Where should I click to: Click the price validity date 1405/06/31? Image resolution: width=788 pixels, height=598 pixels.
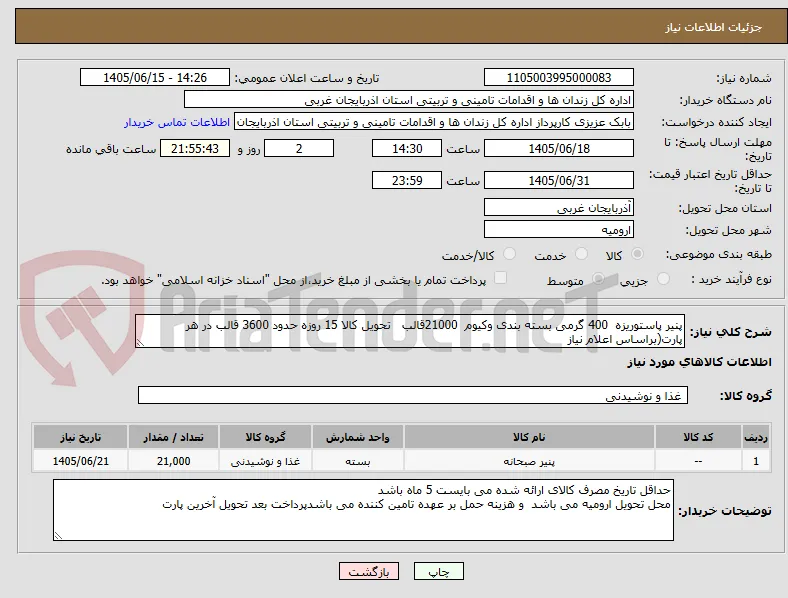(559, 180)
